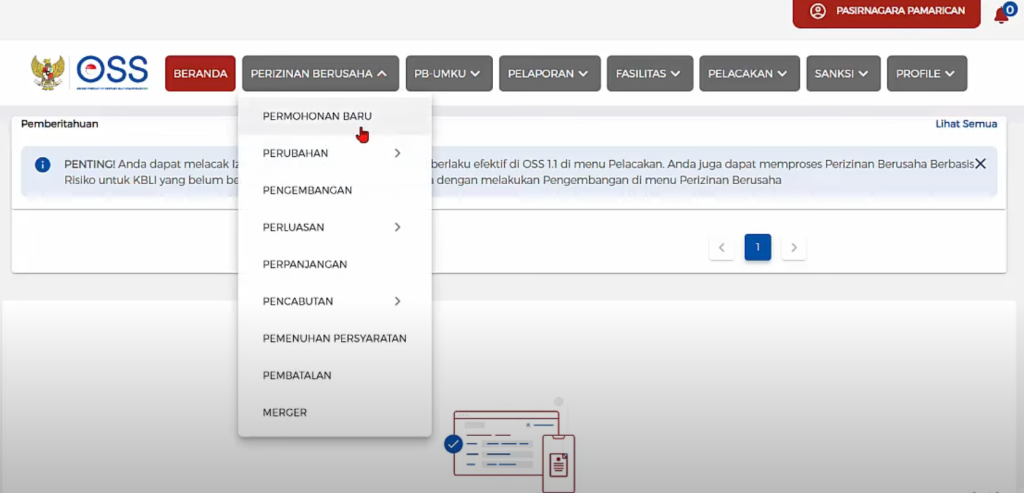The height and width of the screenshot is (493, 1024).
Task: Open the Pasirnagara Pamarican account button
Action: point(886,11)
